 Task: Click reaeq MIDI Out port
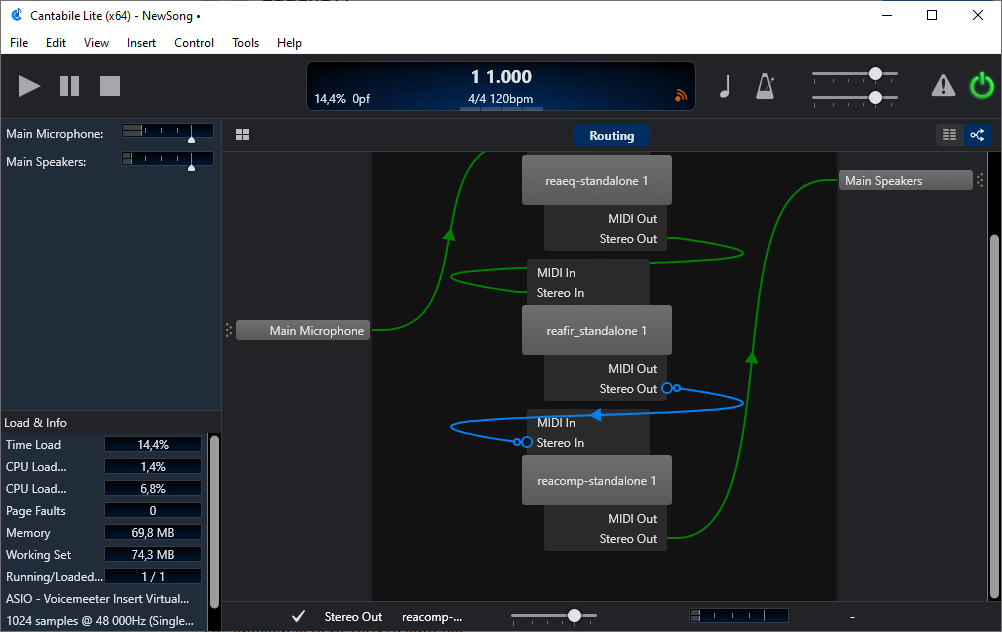[632, 219]
